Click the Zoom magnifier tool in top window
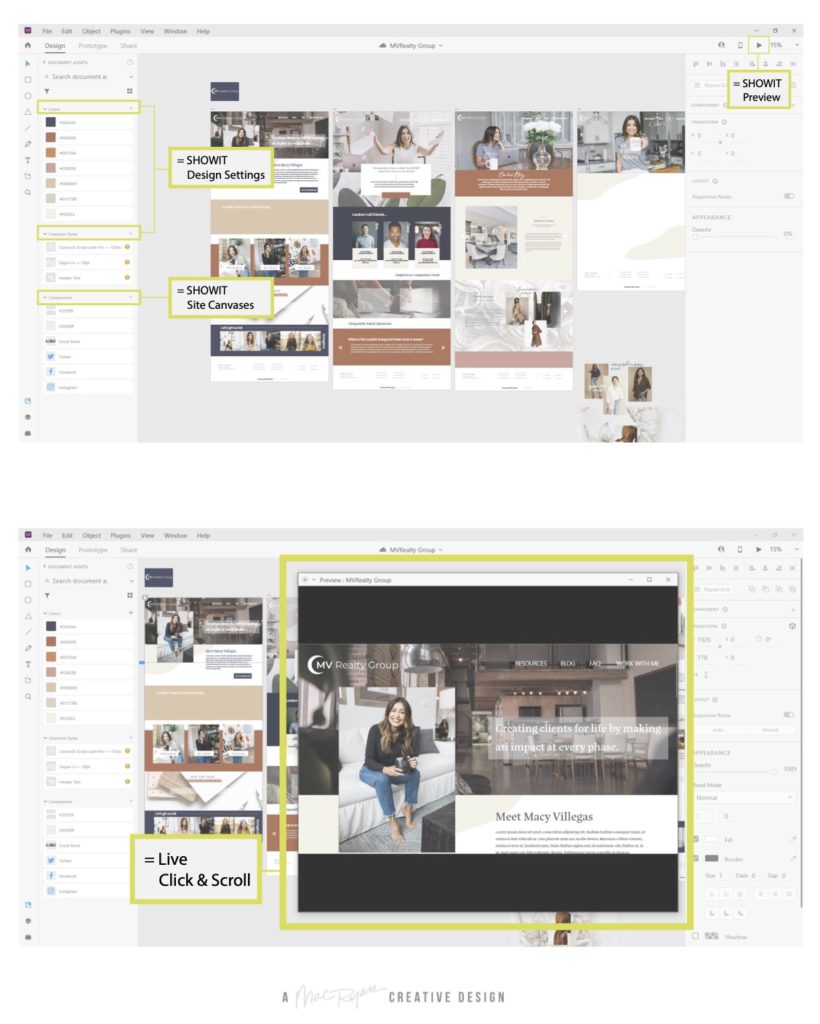Viewport: 820px width, 1024px height. [x=28, y=192]
